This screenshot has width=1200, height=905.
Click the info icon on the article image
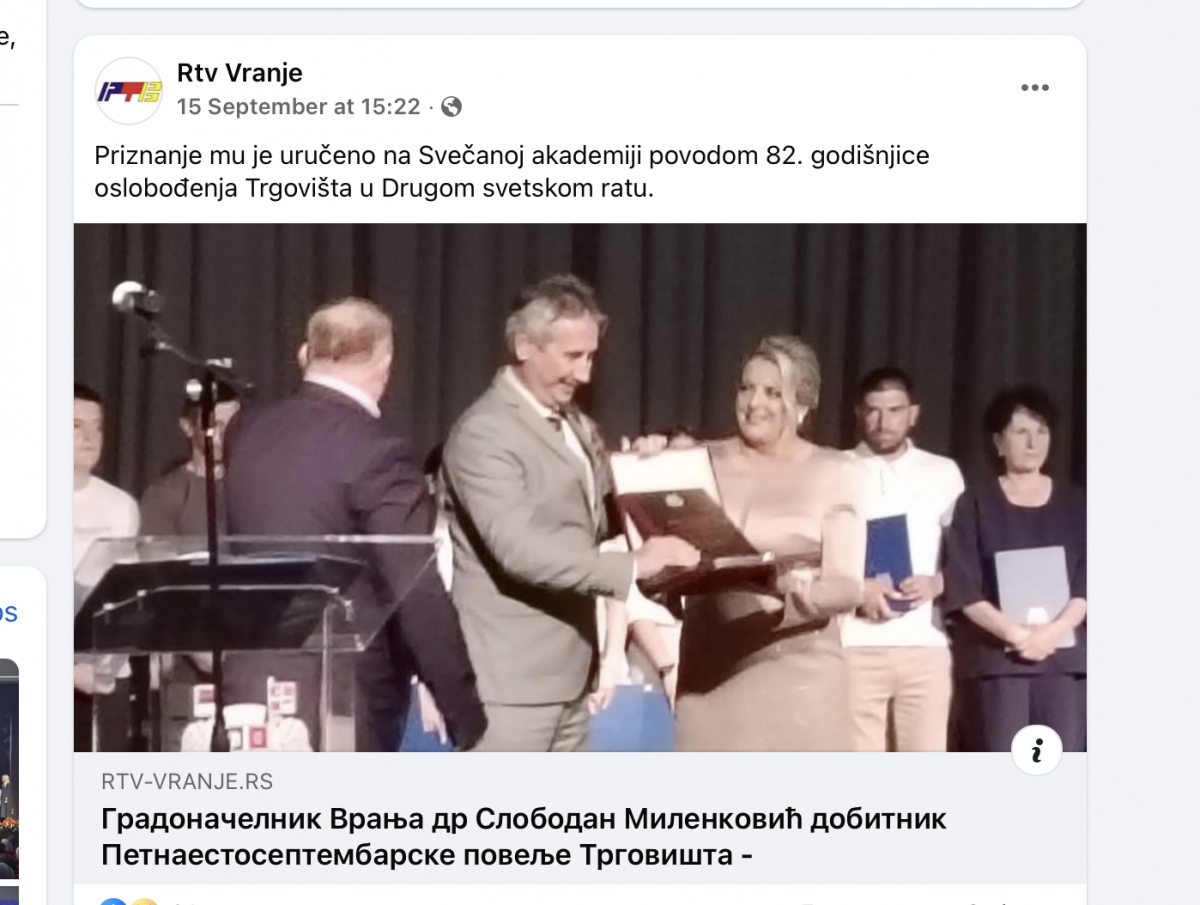click(x=1037, y=750)
